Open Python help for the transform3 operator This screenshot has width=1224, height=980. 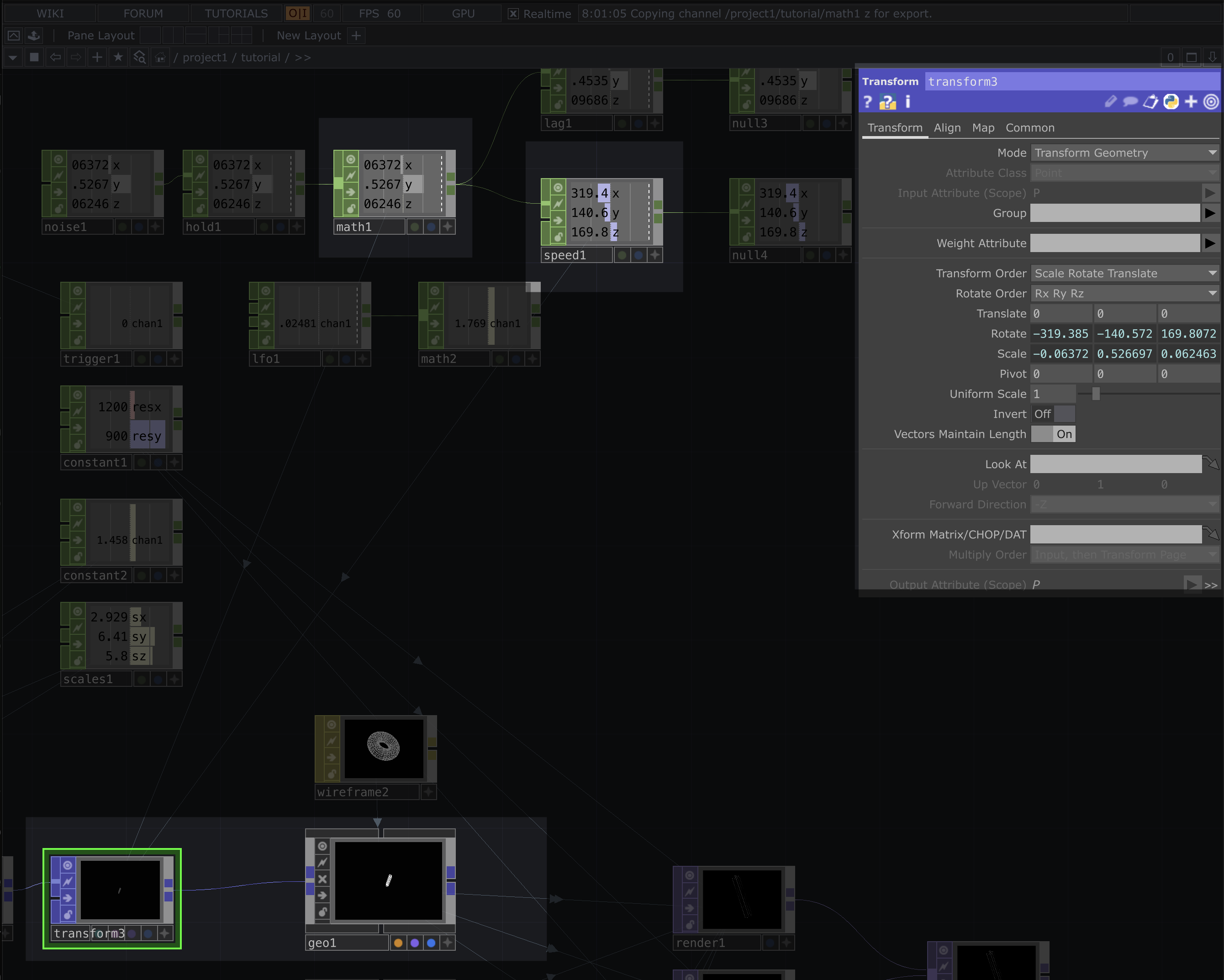tap(887, 102)
